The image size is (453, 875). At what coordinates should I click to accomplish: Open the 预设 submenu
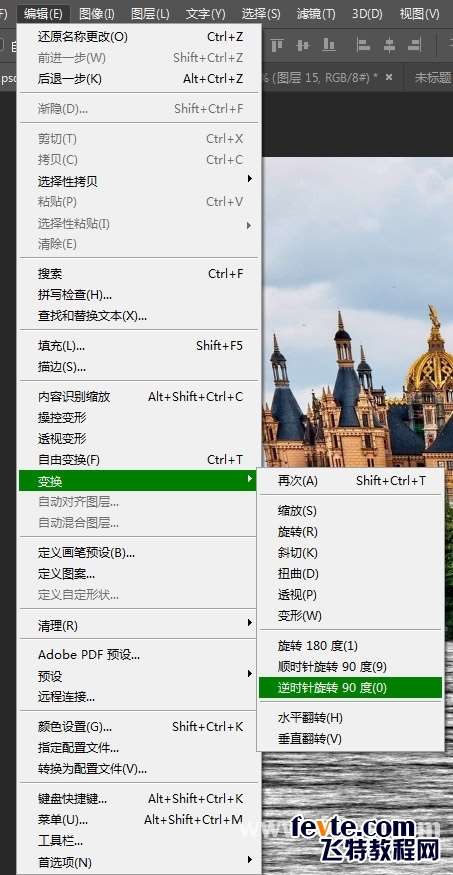click(140, 675)
